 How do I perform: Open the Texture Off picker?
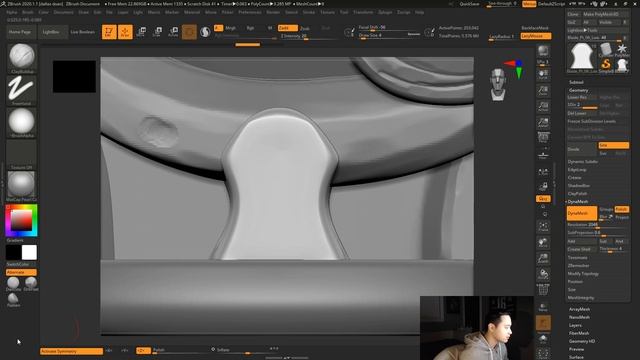coord(22,154)
